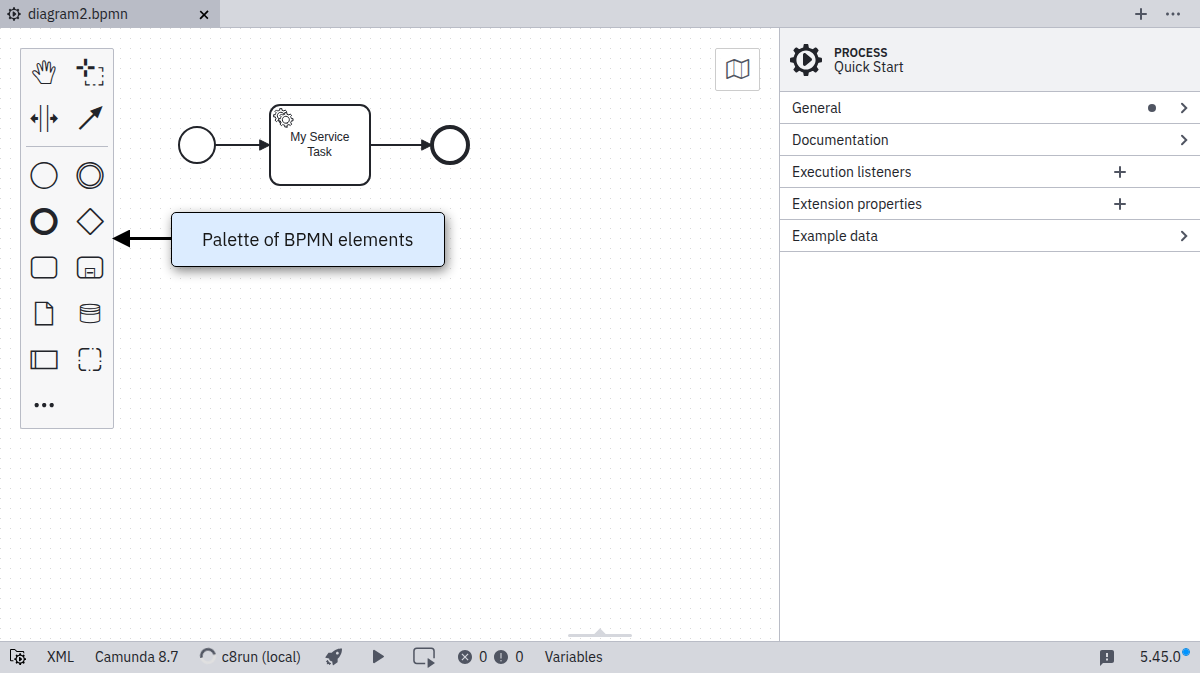Activate the Global Connect arrow tool
Viewport: 1200px width, 673px height.
(x=90, y=118)
